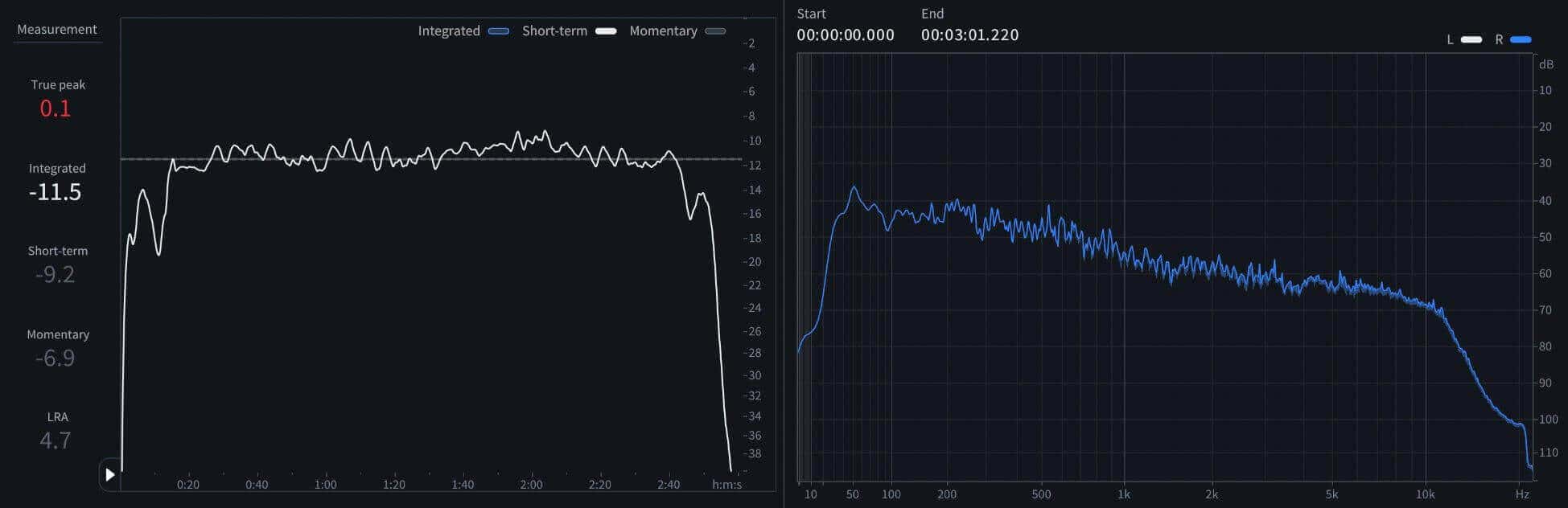Click the Integrated legend label
This screenshot has width=1568, height=508.
pyautogui.click(x=449, y=31)
